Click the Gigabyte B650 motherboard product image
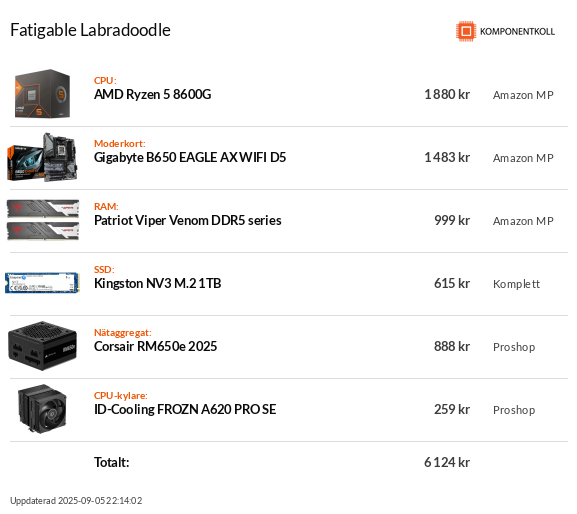Image resolution: width=577 pixels, height=514 pixels. (42, 157)
